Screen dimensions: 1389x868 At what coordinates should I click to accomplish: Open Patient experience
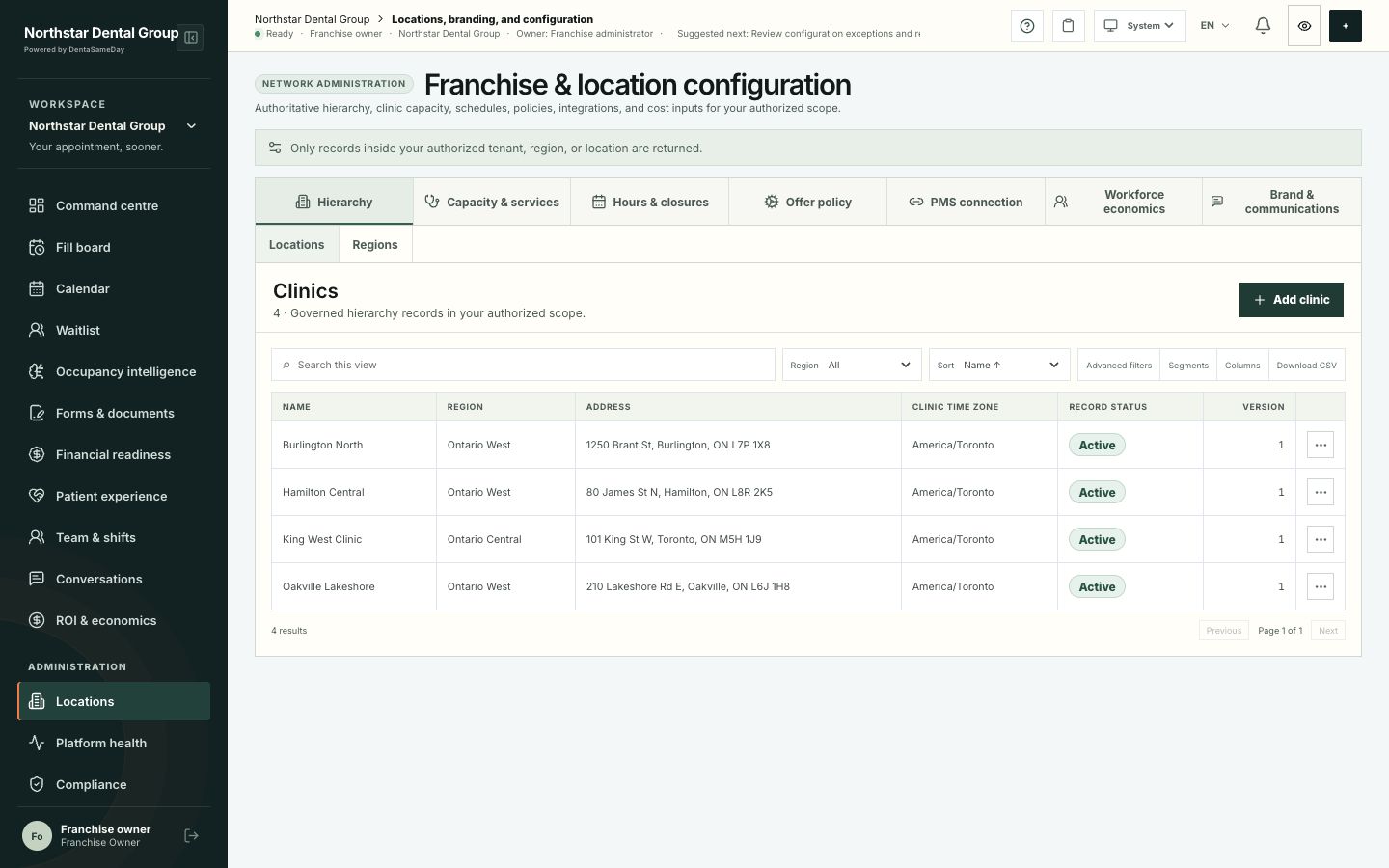click(114, 496)
